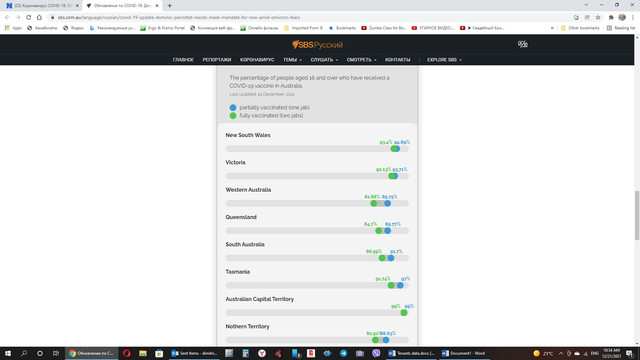Open Calculator from the taskbar
The height and width of the screenshot is (360, 640).
245,353
